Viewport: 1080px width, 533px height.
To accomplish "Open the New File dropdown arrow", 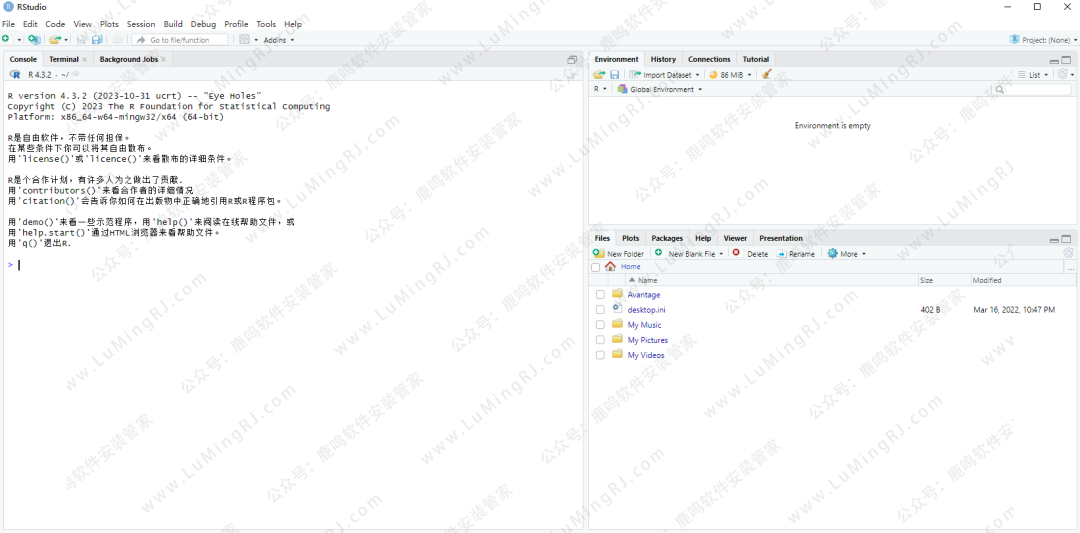I will [x=19, y=40].
